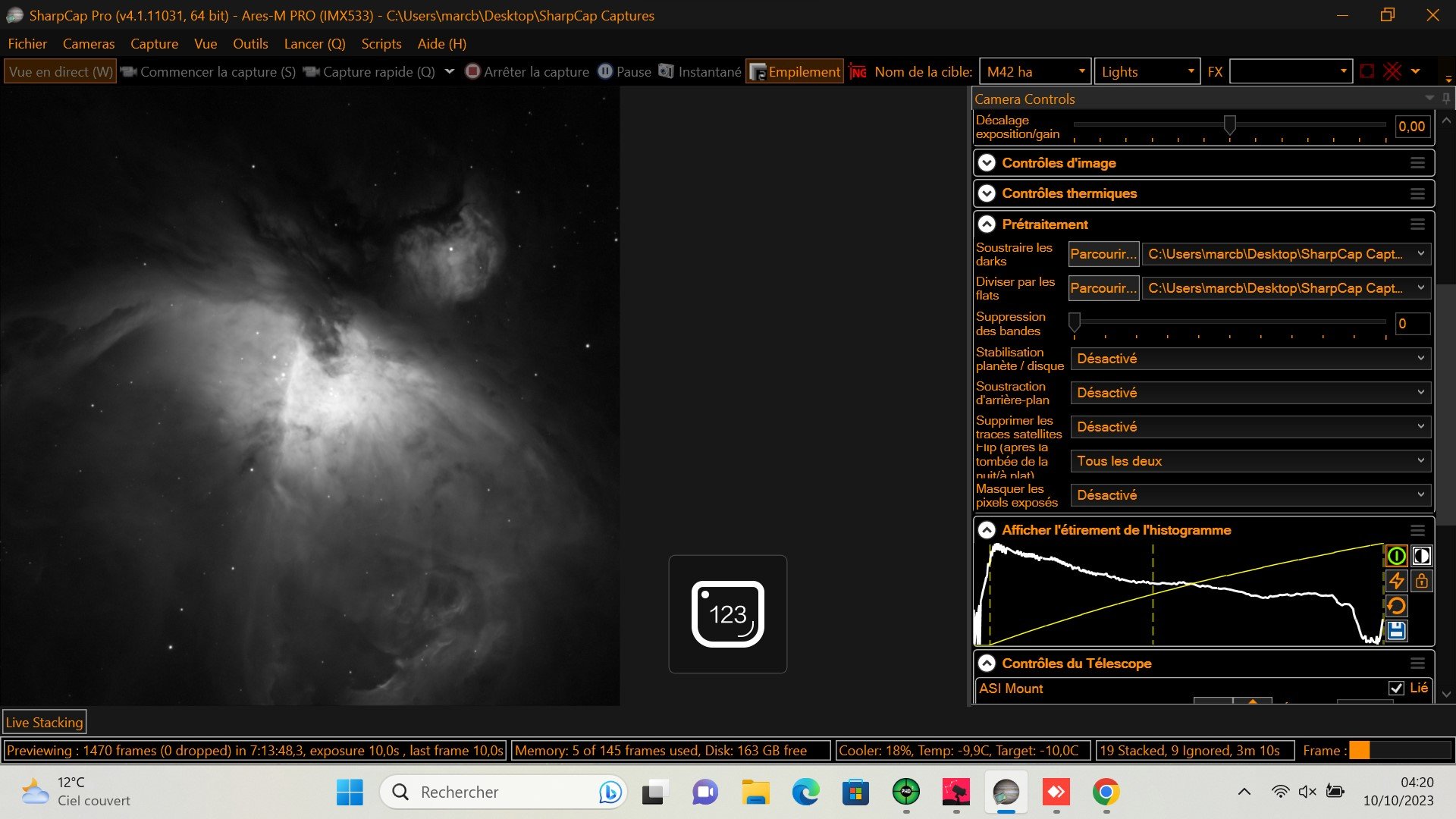Open Soustraction d'arrière-plan dropdown
The height and width of the screenshot is (819, 1456).
coord(1250,393)
